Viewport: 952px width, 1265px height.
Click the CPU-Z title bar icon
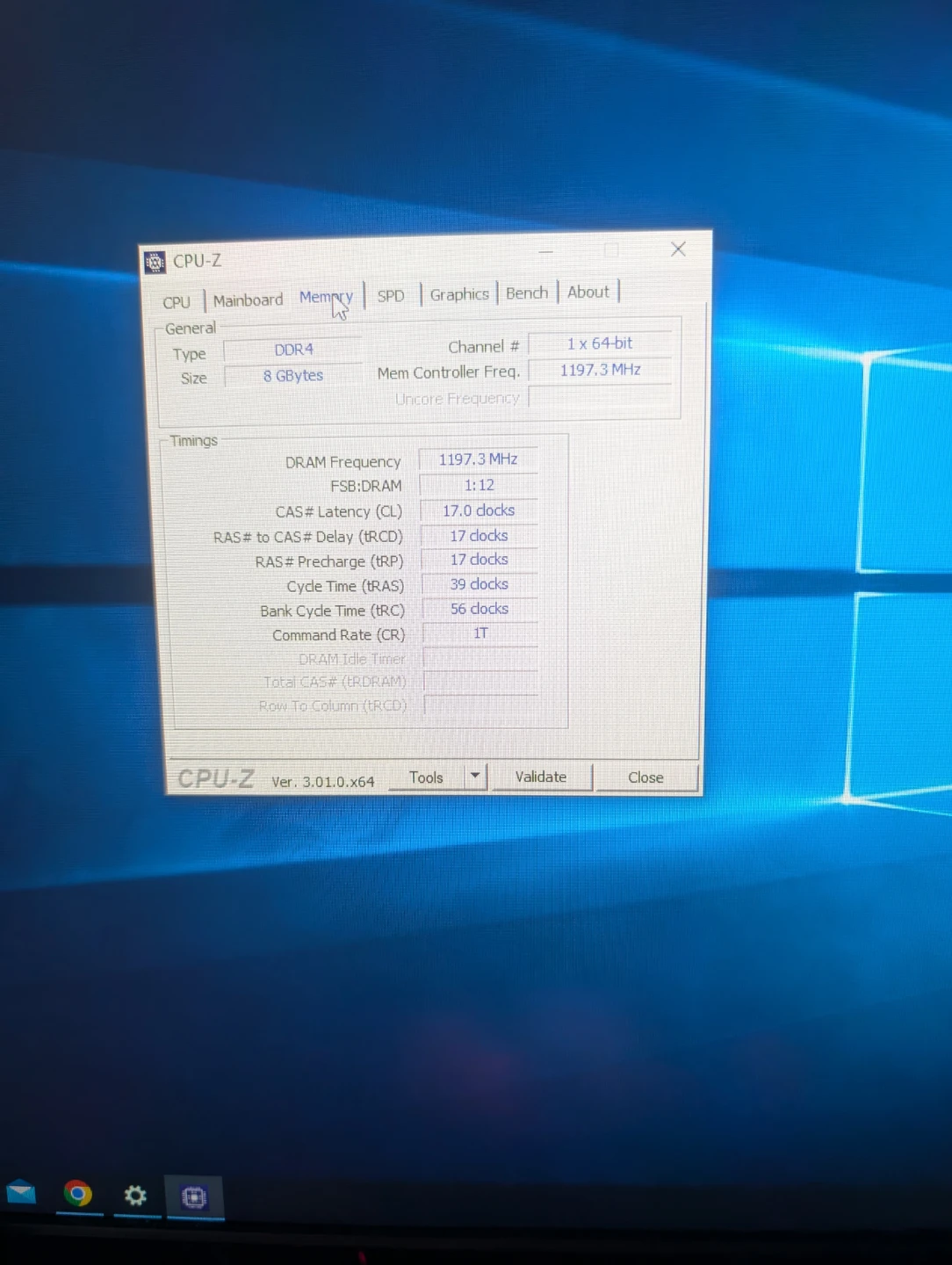tap(155, 262)
